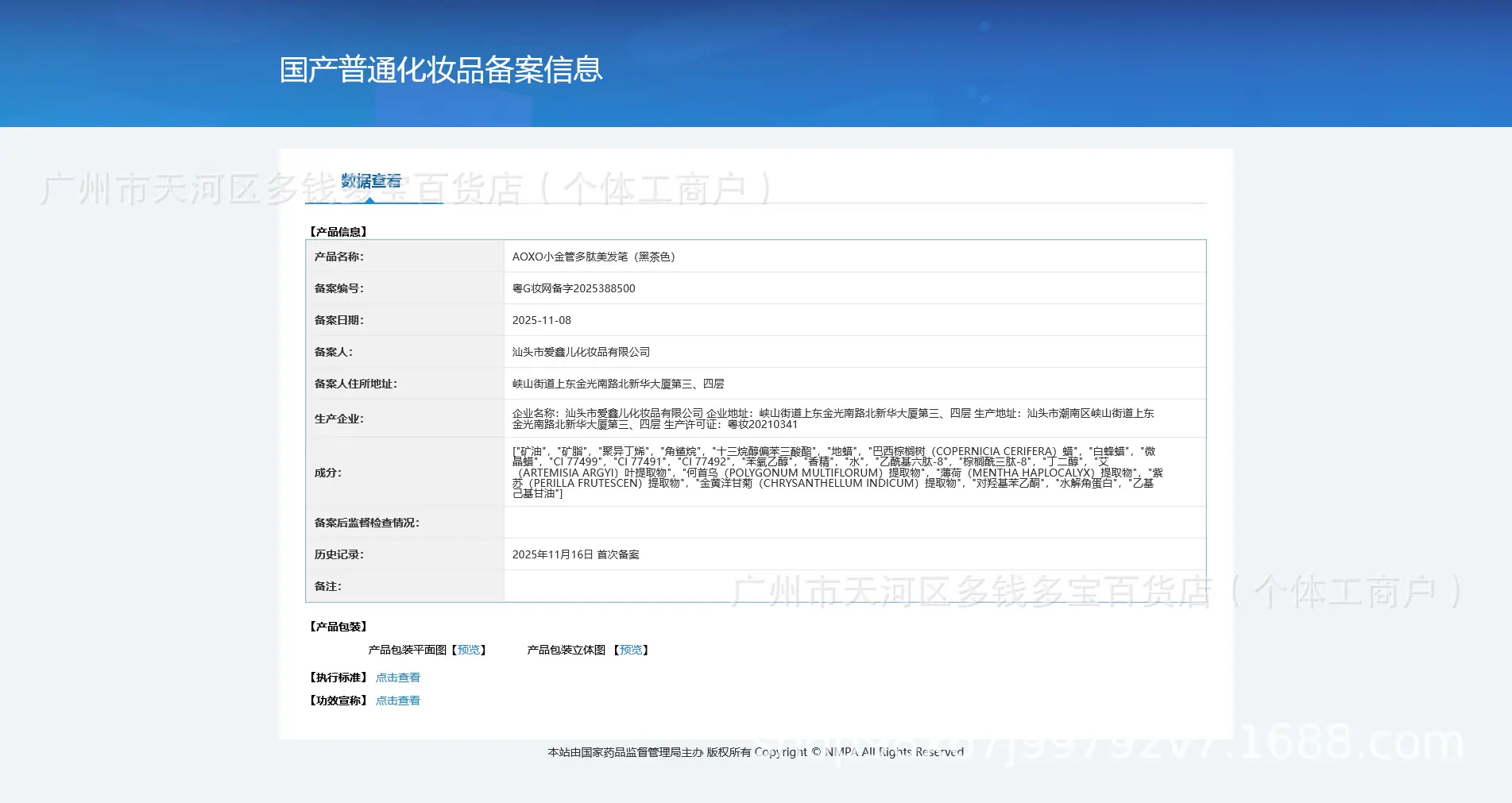
Task: Select the 数据查看 tab
Action: click(371, 181)
